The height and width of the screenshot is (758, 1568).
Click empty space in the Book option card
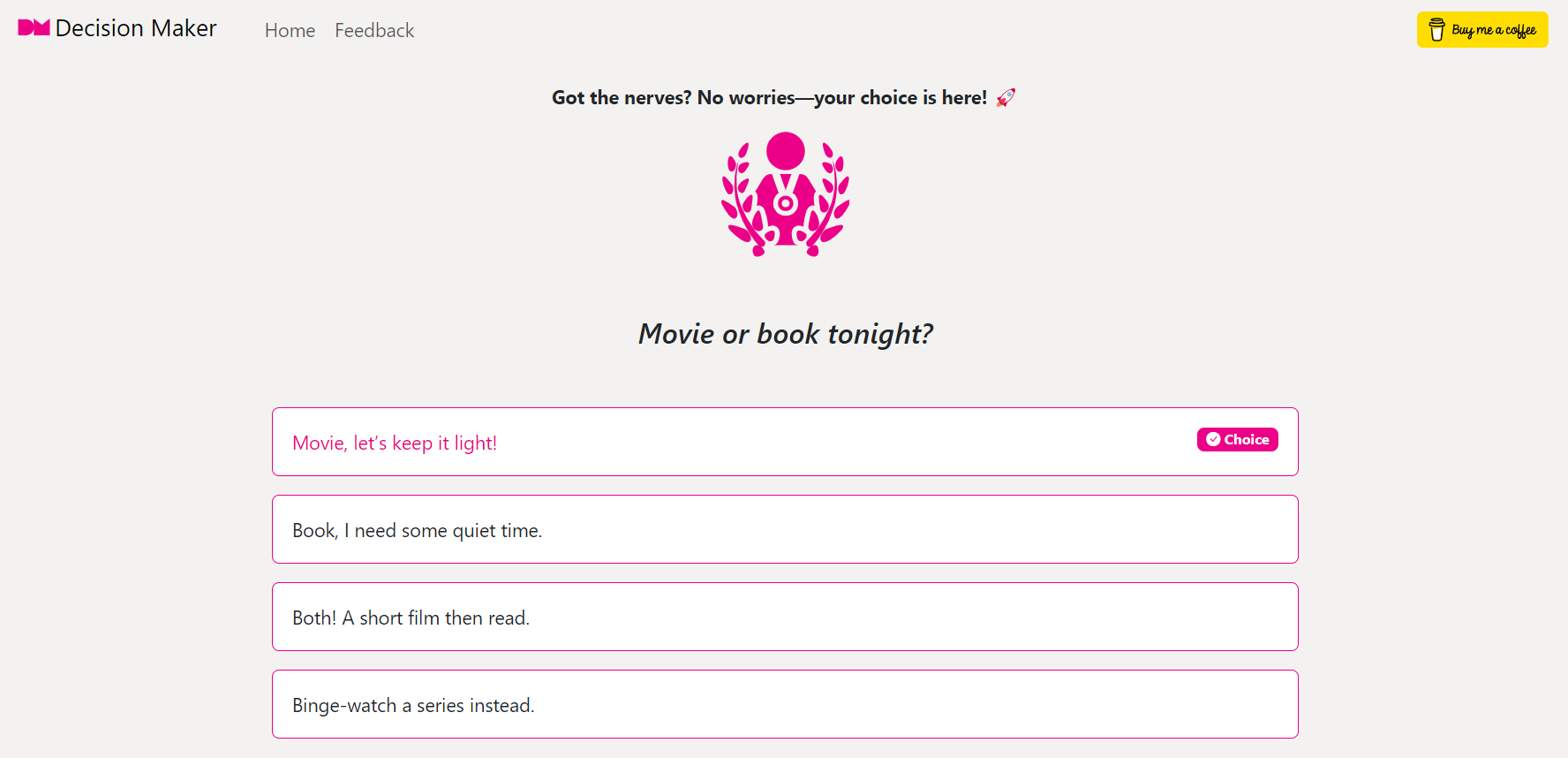pyautogui.click(x=883, y=530)
